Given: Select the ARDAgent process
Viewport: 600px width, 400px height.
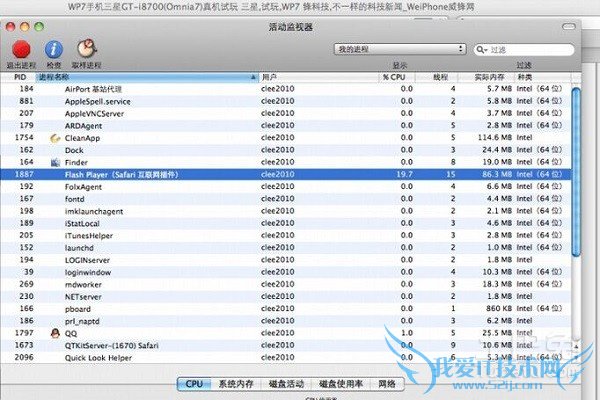Looking at the screenshot, I should point(285,126).
